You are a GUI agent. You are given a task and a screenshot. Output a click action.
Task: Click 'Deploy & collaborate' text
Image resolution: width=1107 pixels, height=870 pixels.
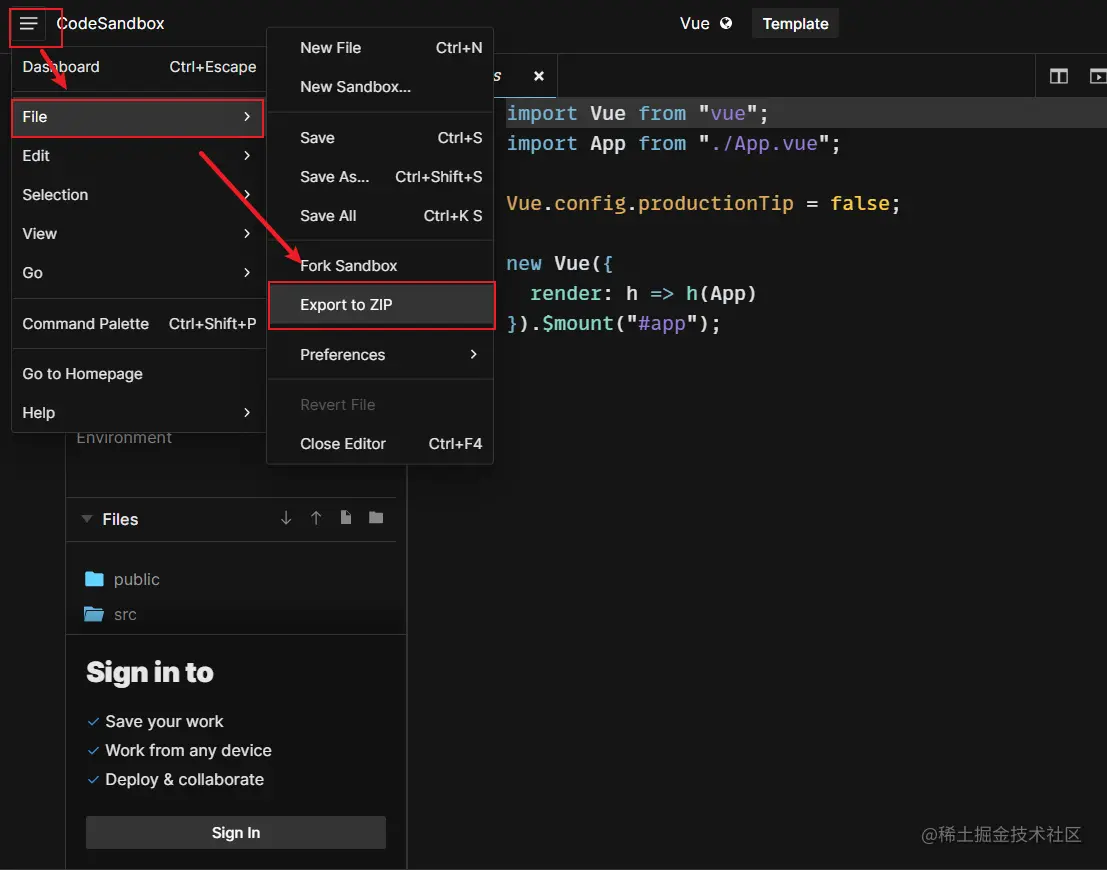coord(184,779)
